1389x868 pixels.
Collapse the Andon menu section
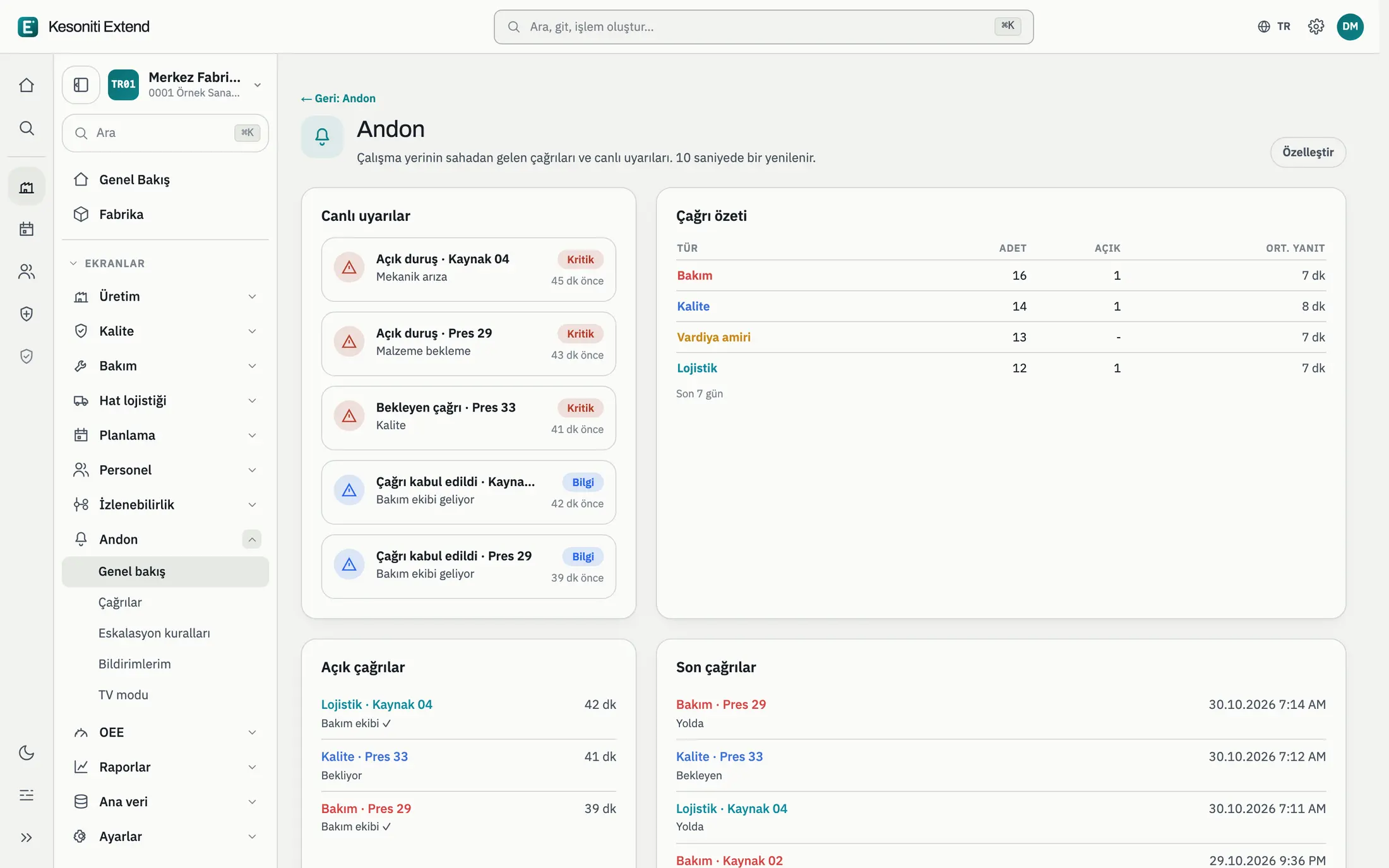pyautogui.click(x=251, y=539)
